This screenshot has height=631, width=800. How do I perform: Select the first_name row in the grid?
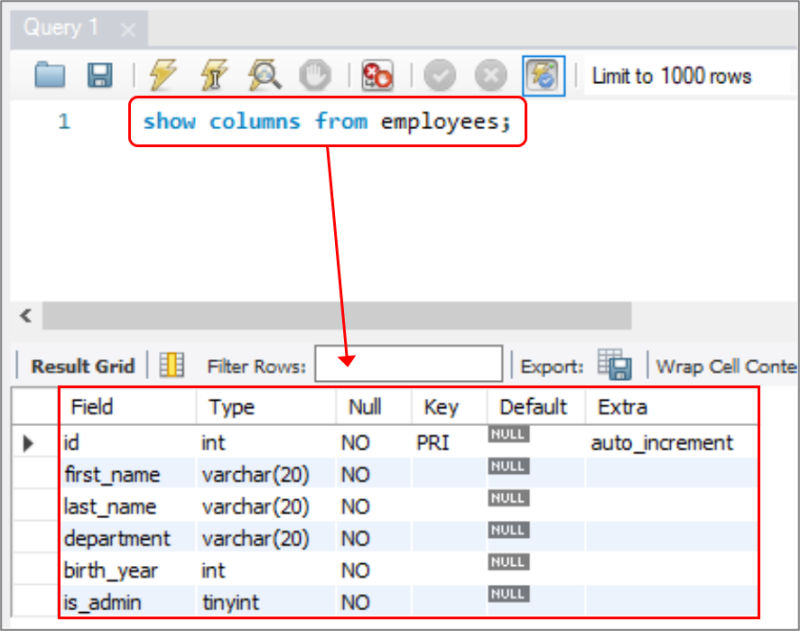coord(112,474)
